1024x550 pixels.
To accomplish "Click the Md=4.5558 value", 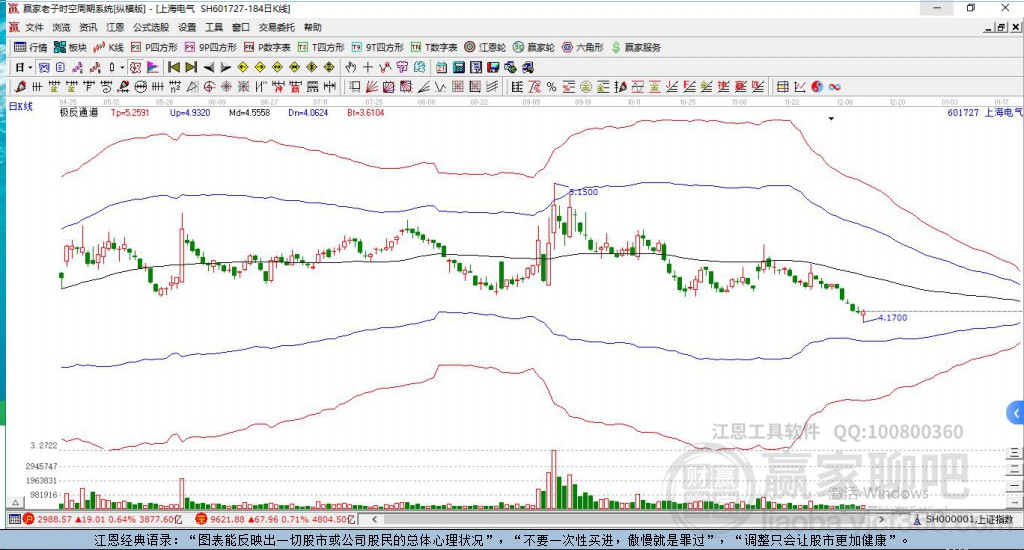I will click(x=249, y=112).
